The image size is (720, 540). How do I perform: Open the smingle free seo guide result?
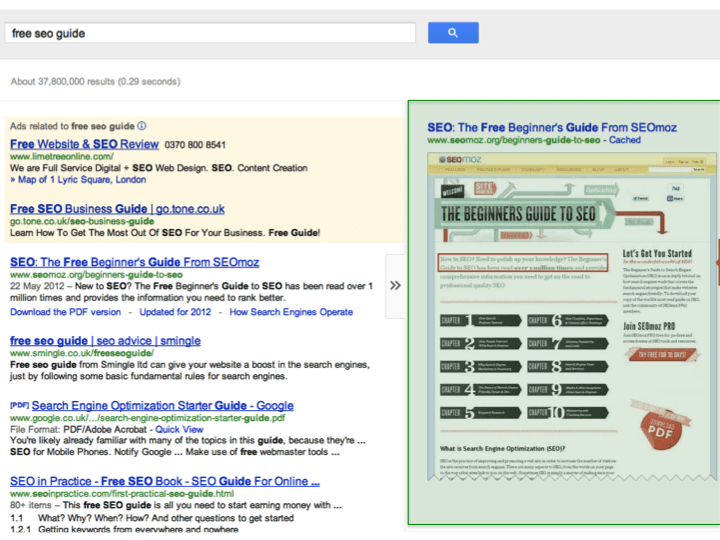pyautogui.click(x=105, y=341)
